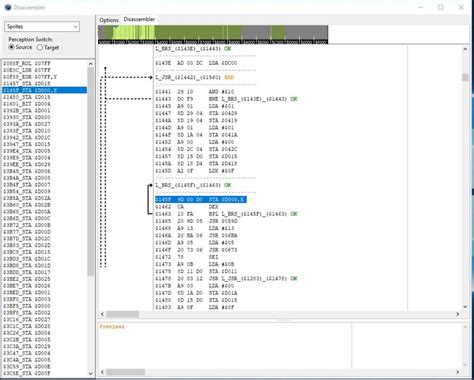Click the address list vertical scrollbar thumb
Image resolution: width=474 pixels, height=380 pixels.
[91, 172]
